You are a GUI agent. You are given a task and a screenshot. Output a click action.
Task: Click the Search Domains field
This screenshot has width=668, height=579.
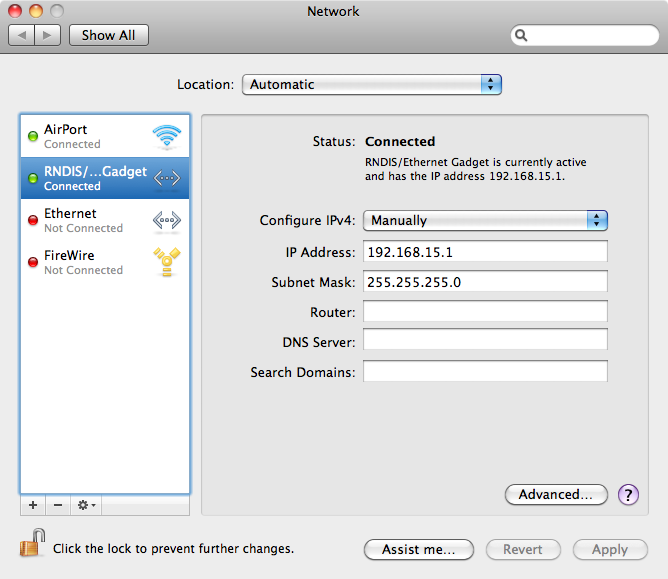pos(485,372)
